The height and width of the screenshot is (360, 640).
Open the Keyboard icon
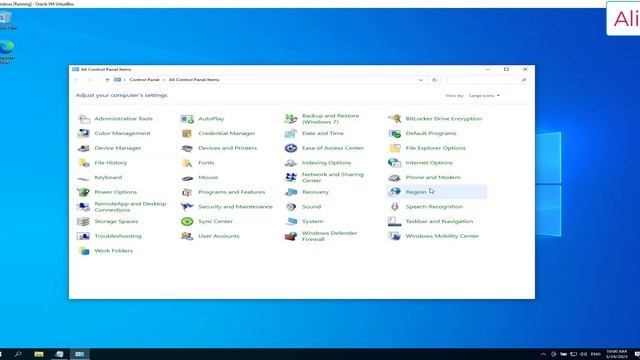pos(84,178)
